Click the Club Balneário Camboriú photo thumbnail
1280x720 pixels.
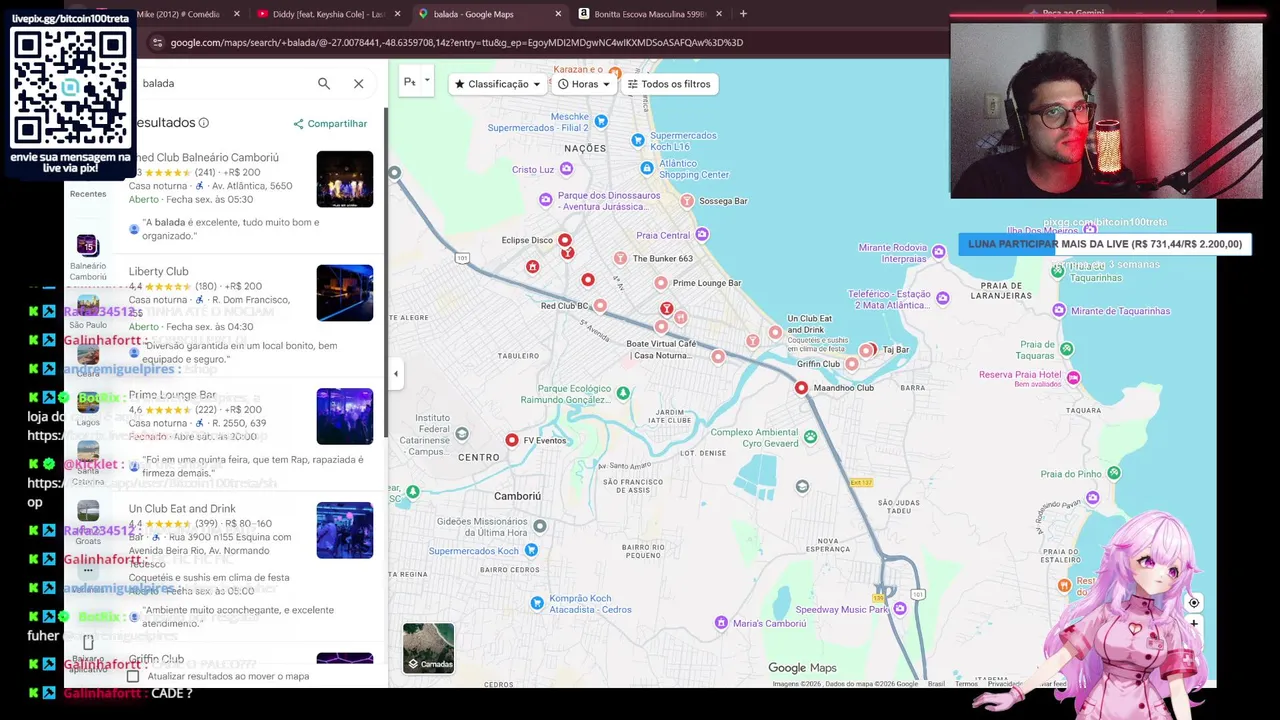click(345, 179)
